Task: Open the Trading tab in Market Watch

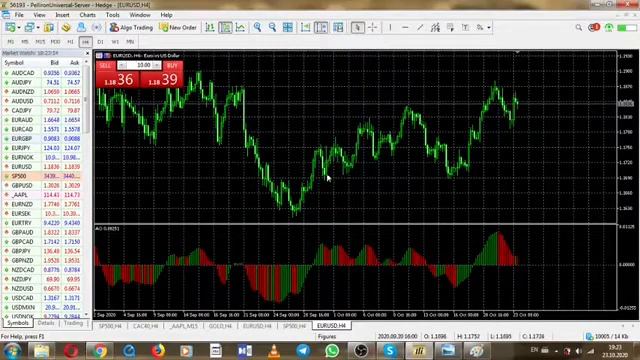Action: click(x=73, y=323)
